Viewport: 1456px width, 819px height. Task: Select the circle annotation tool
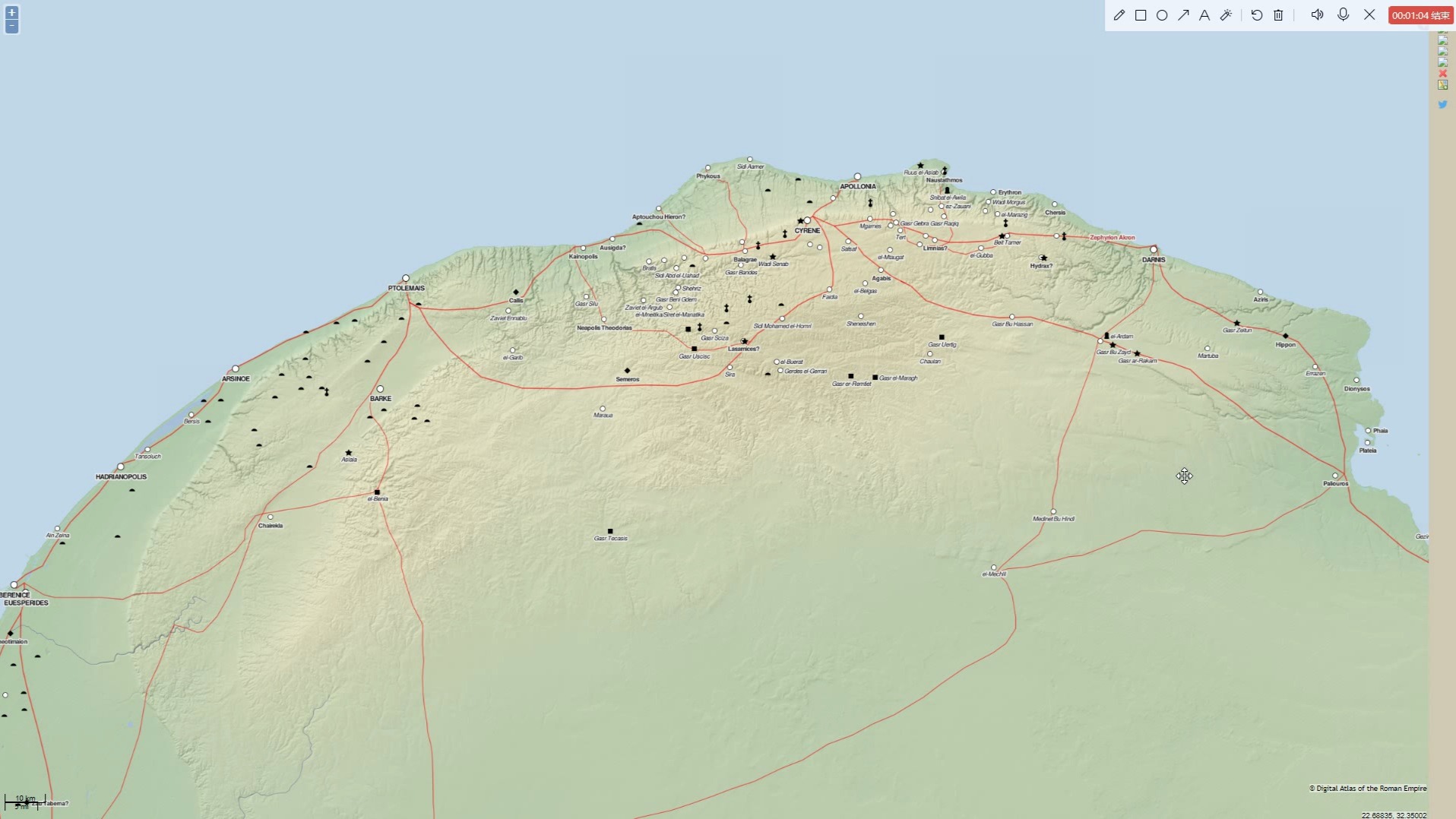pos(1162,15)
